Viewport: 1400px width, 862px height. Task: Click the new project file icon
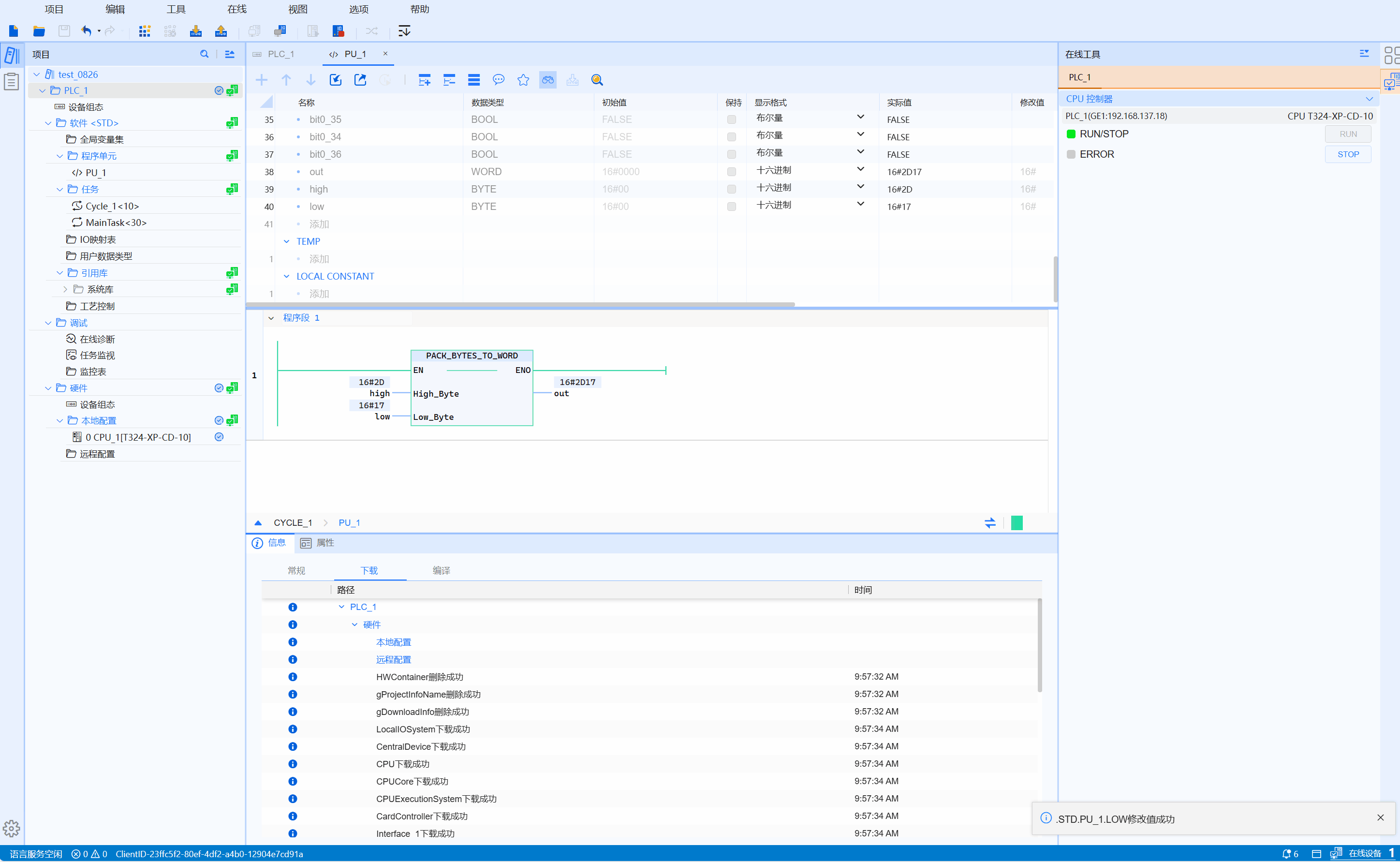pyautogui.click(x=14, y=31)
